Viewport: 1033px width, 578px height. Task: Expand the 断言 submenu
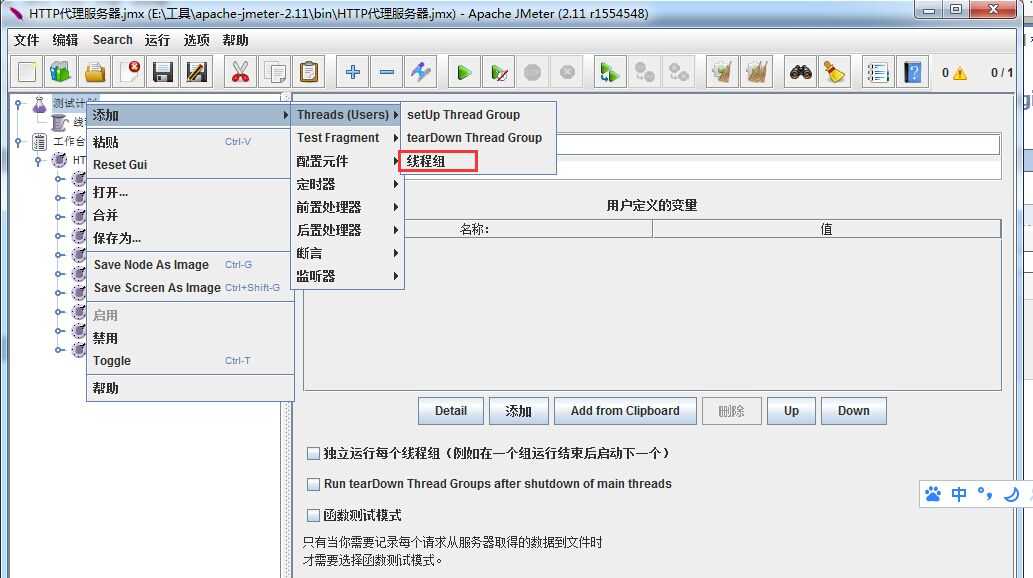tap(347, 253)
